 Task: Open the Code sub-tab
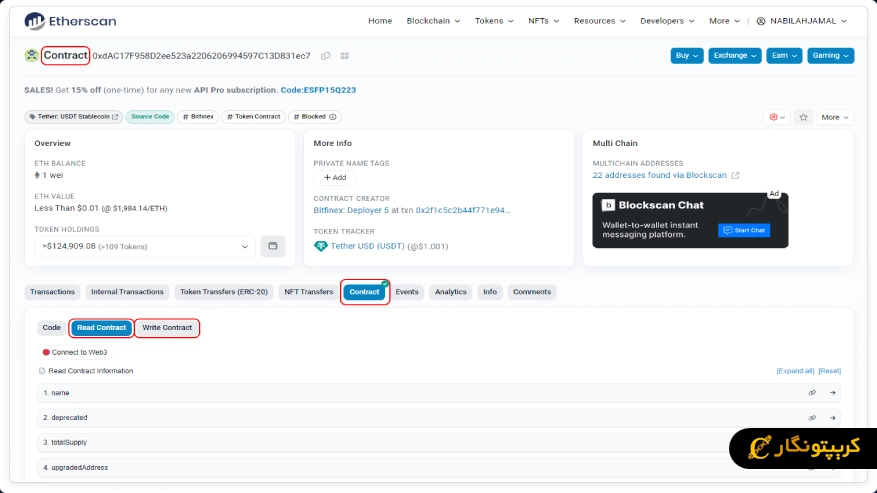click(51, 327)
